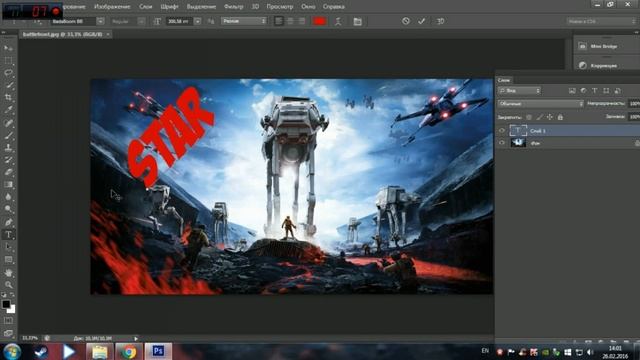Open warp text options
Screen dimensions: 640x360
click(x=338, y=21)
